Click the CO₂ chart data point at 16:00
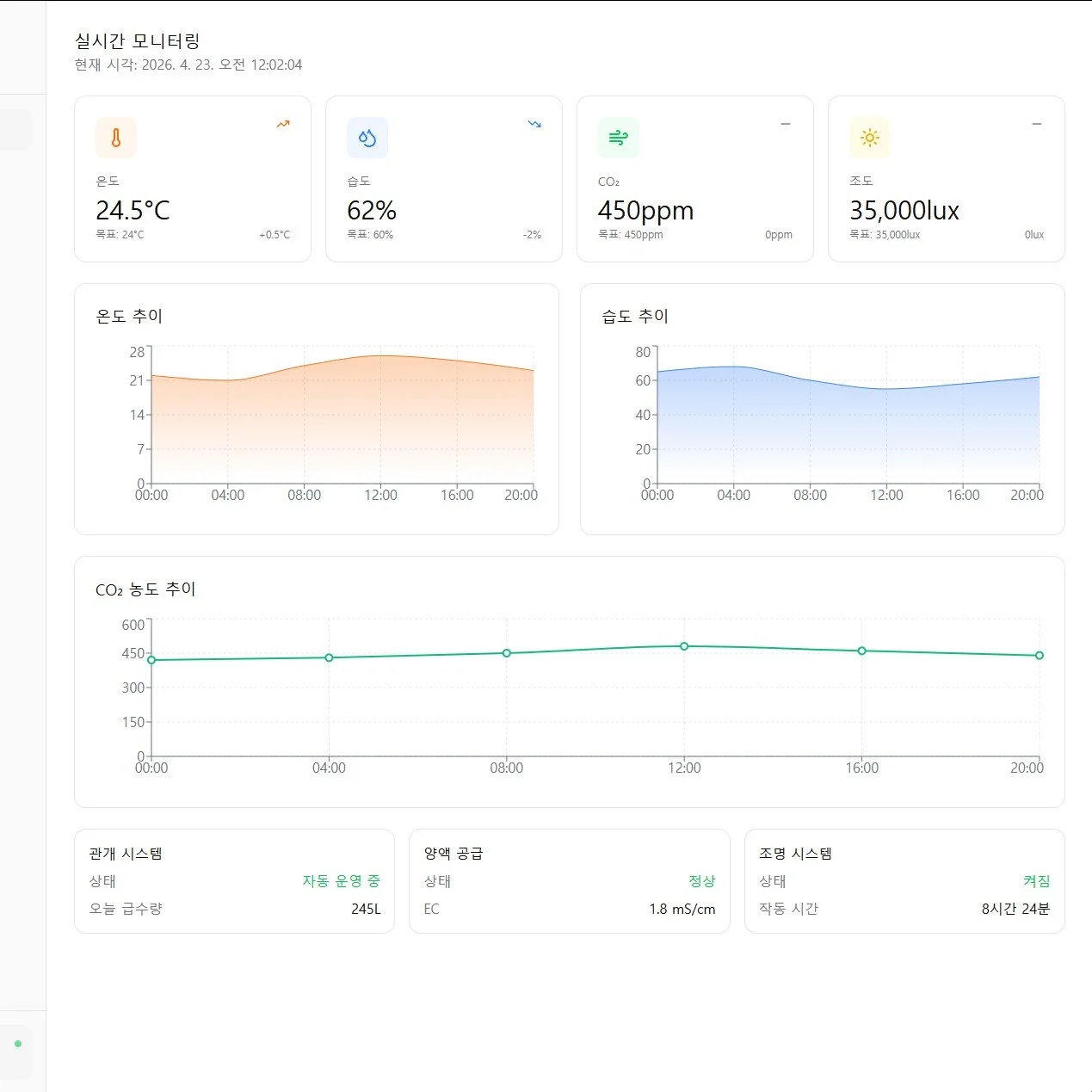The width and height of the screenshot is (1092, 1092). (862, 651)
